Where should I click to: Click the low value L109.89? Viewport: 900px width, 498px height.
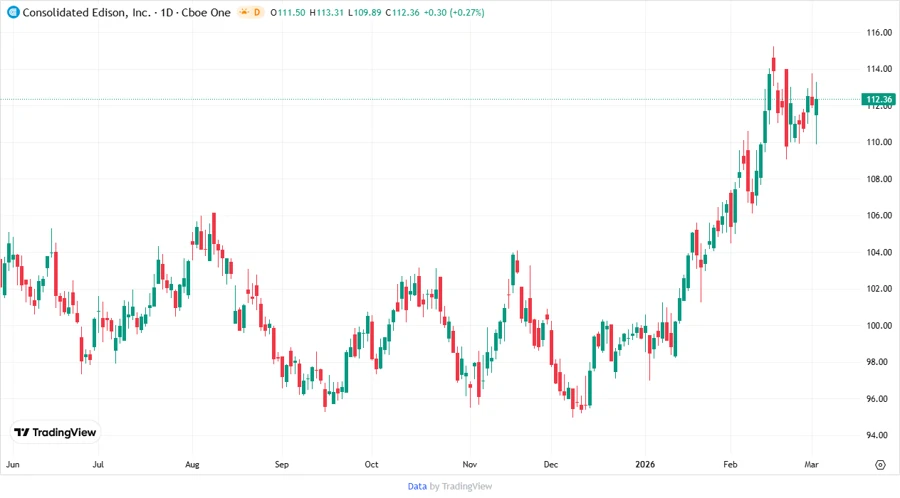(x=364, y=12)
